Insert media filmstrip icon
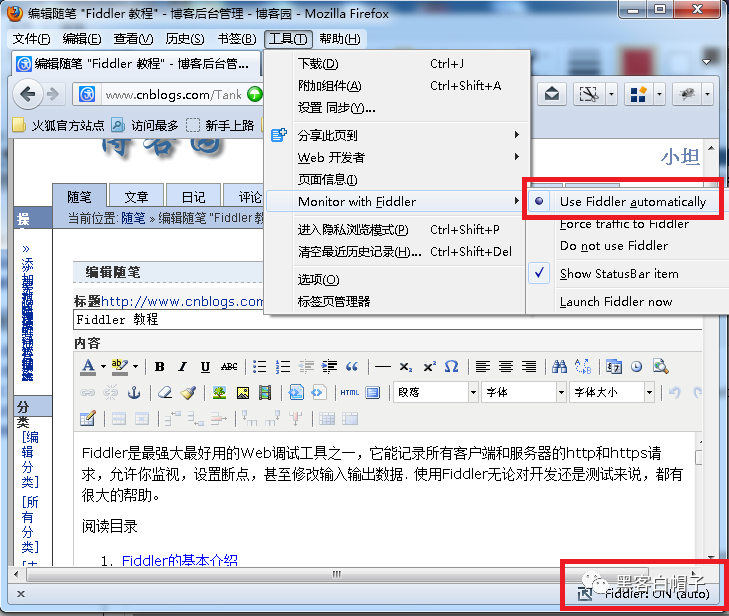 [x=265, y=393]
